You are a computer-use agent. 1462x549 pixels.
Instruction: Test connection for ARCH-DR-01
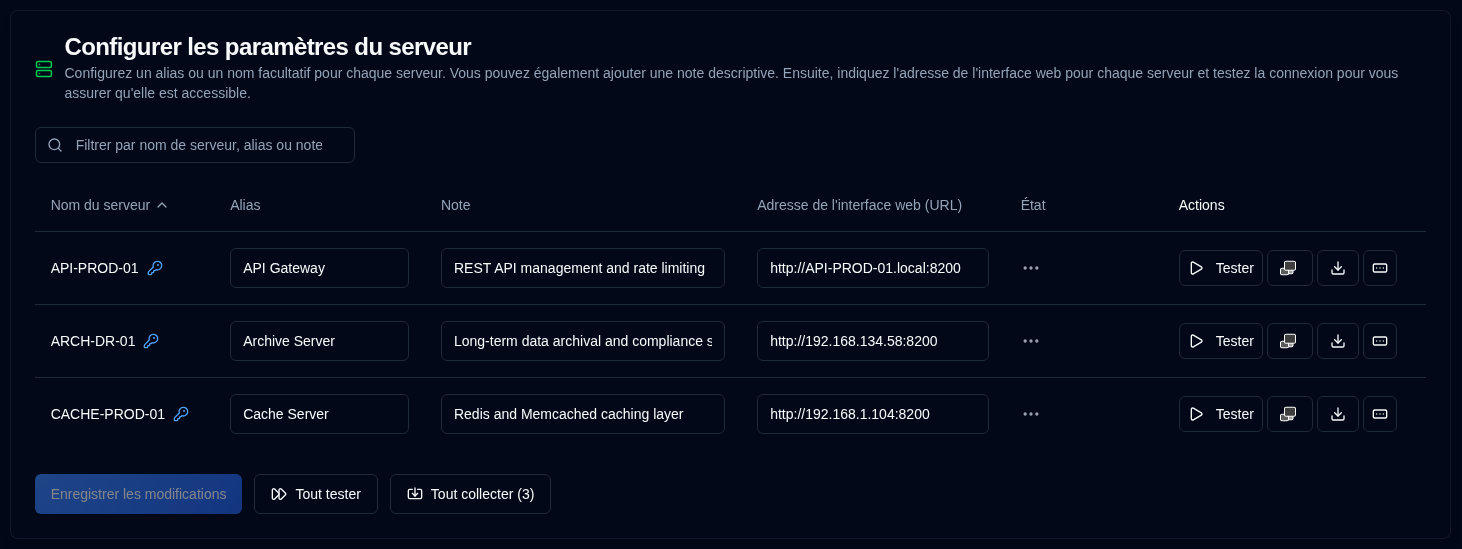pos(1221,341)
